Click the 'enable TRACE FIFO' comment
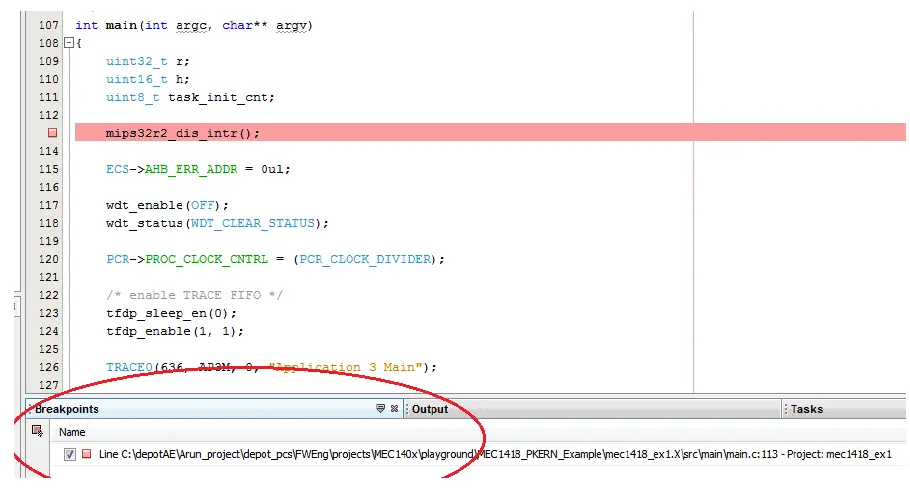The image size is (910, 488). click(x=194, y=295)
